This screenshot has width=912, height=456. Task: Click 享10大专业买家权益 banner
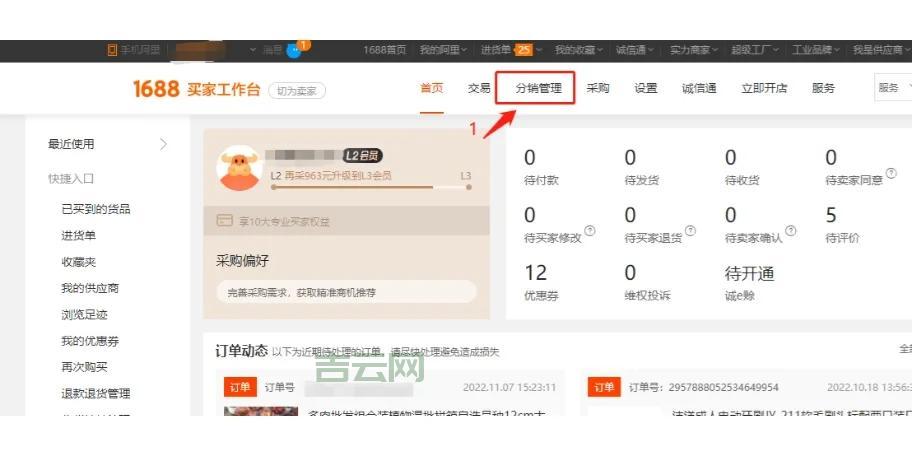click(x=346, y=221)
